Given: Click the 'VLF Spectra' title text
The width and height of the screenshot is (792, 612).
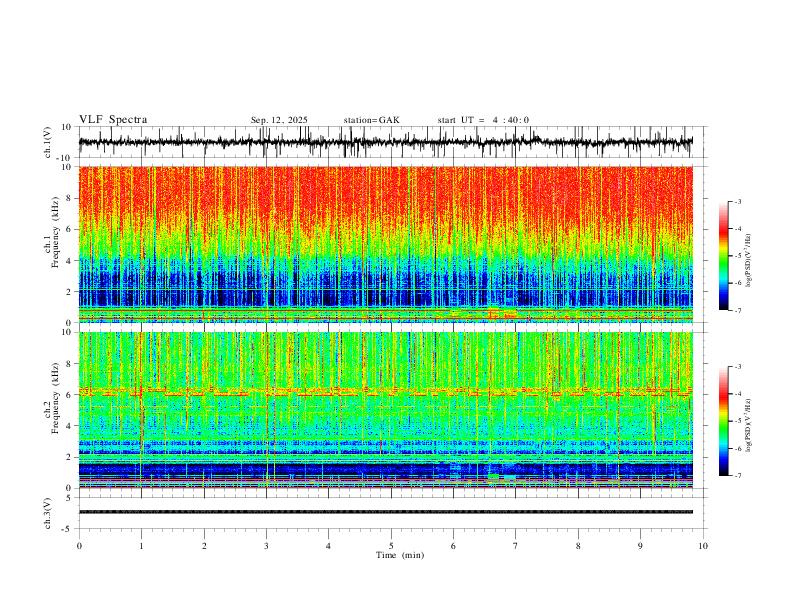Looking at the screenshot, I should (113, 120).
